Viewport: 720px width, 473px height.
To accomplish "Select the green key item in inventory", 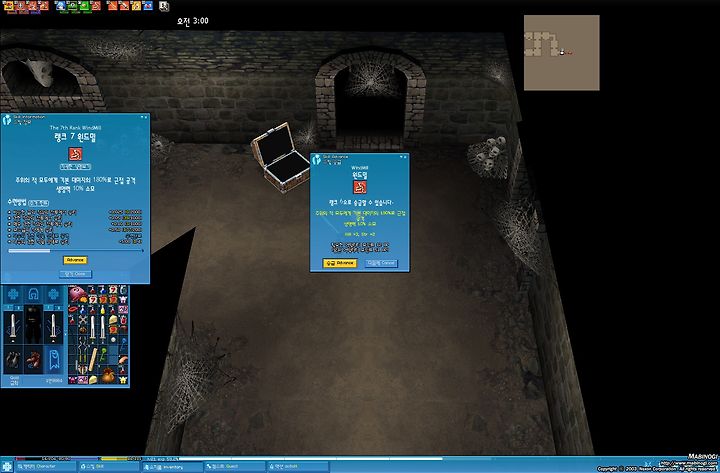I will (x=103, y=355).
